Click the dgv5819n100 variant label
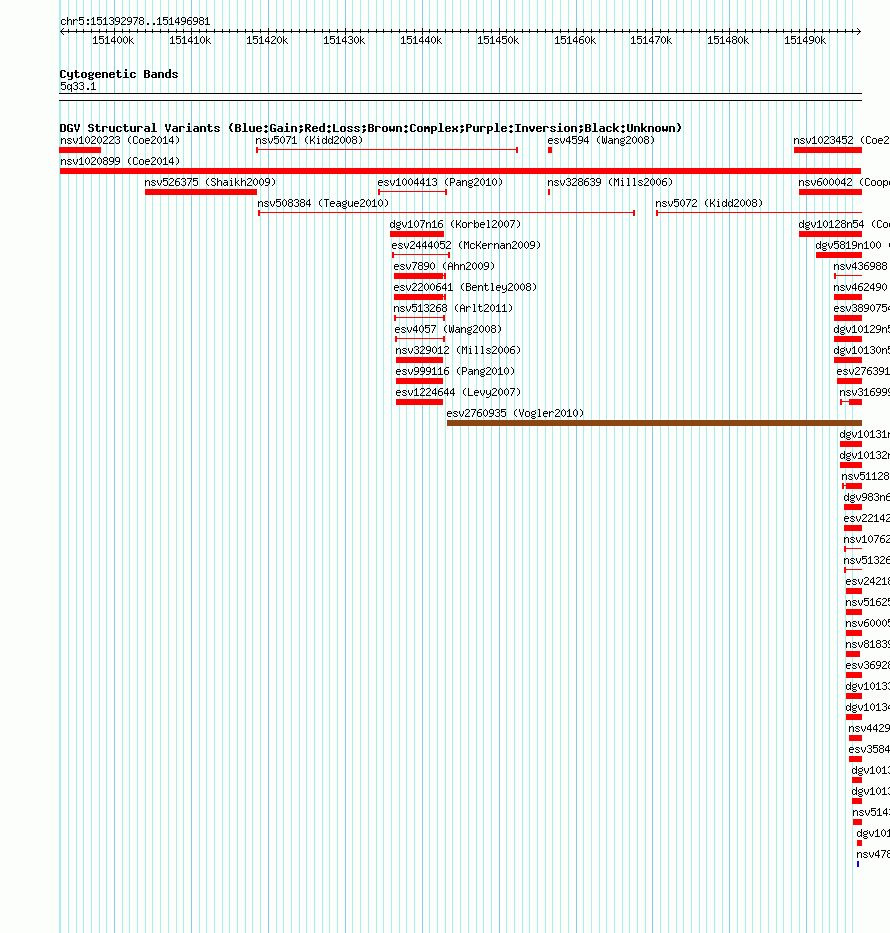This screenshot has height=933, width=890. 853,245
